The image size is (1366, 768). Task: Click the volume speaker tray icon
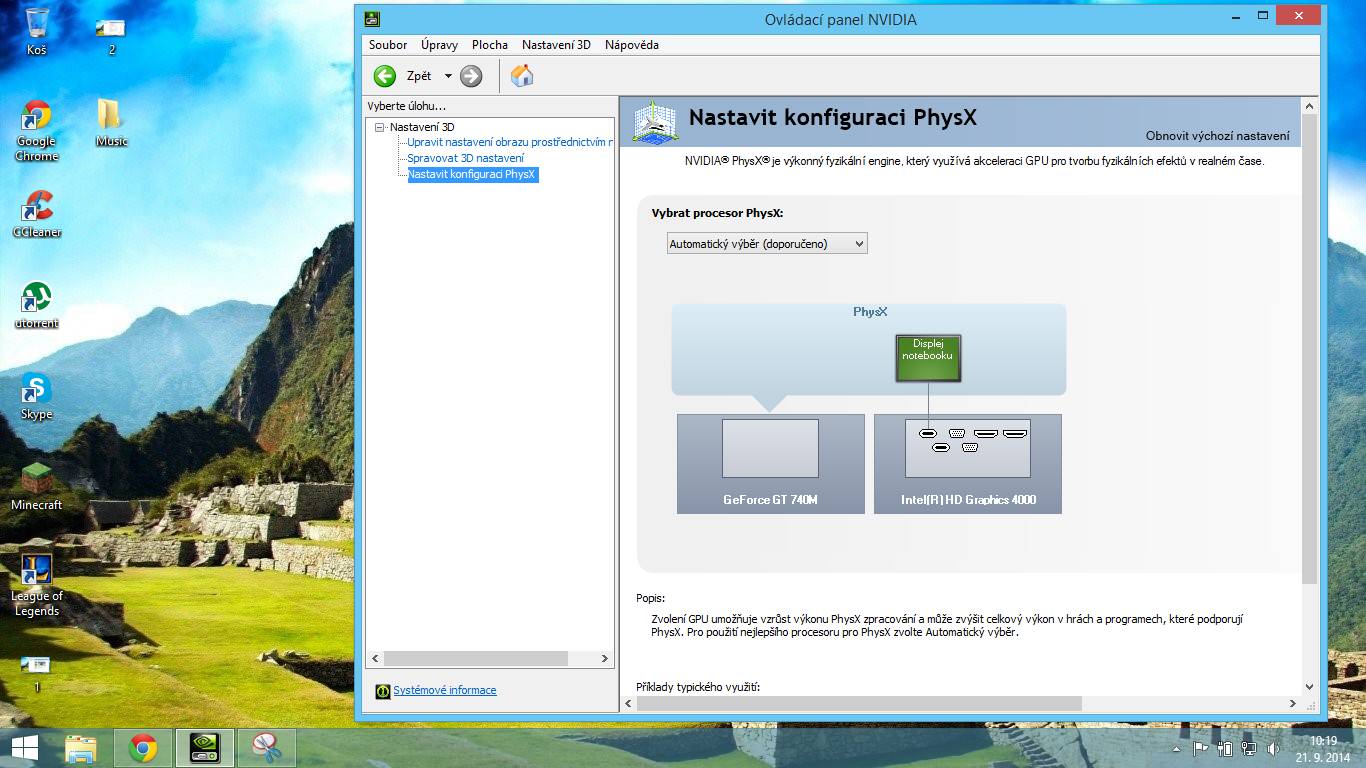1273,748
